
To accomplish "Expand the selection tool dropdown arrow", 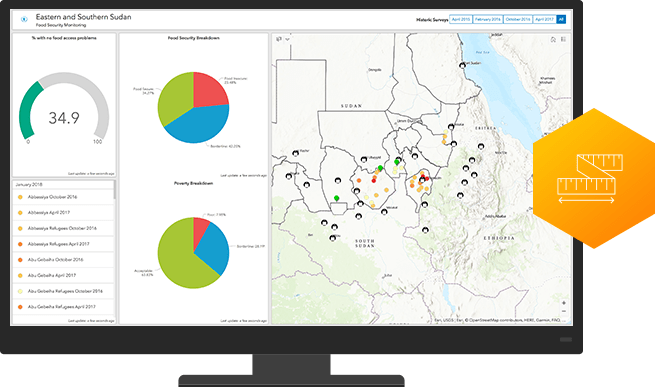I will (x=287, y=39).
